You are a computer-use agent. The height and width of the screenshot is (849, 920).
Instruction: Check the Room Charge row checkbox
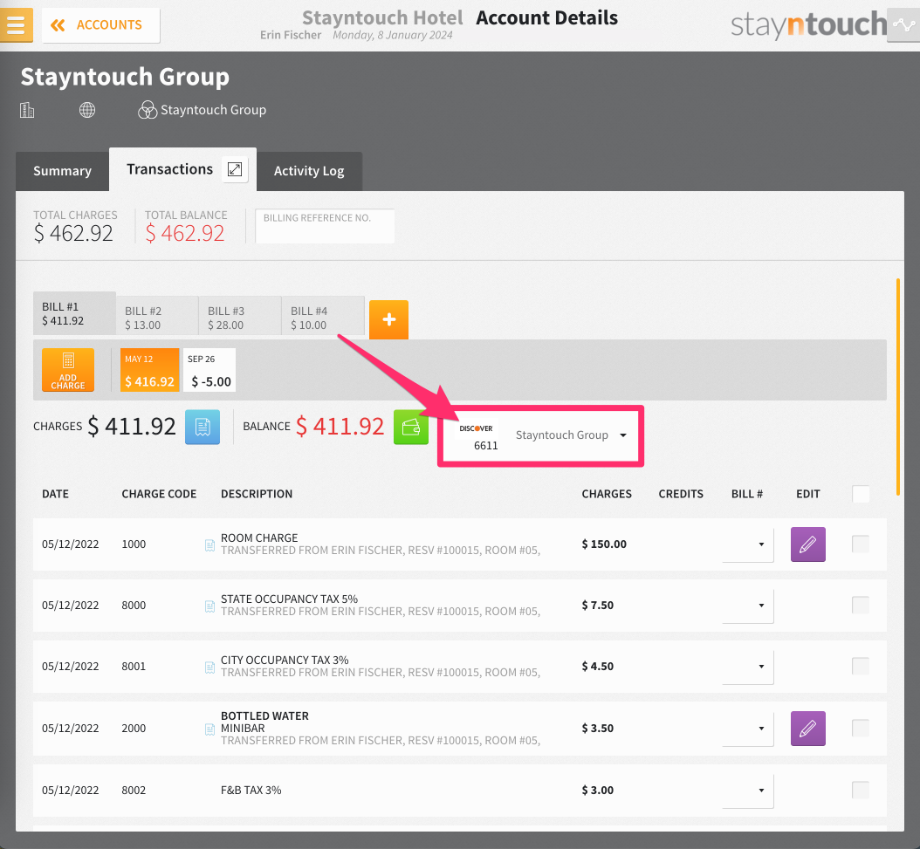click(x=861, y=544)
